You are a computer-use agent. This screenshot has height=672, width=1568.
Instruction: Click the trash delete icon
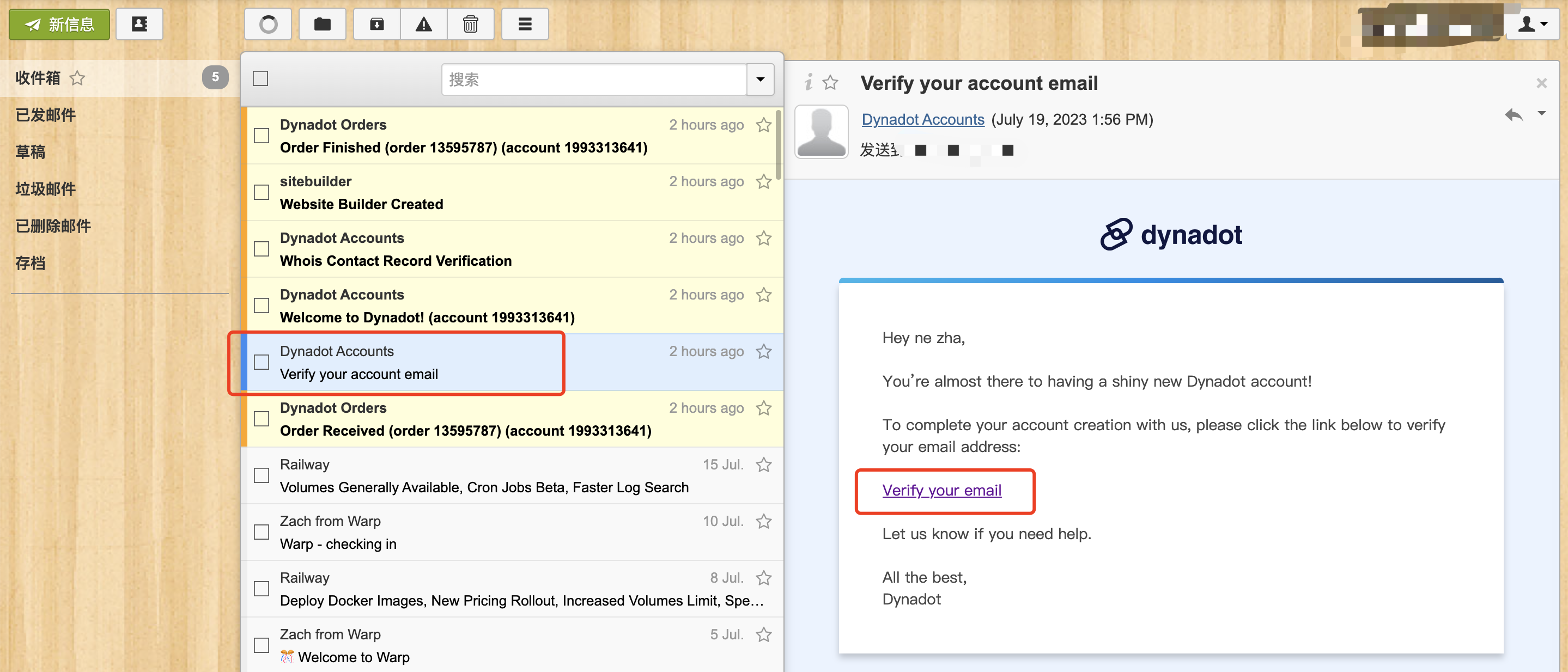(471, 25)
